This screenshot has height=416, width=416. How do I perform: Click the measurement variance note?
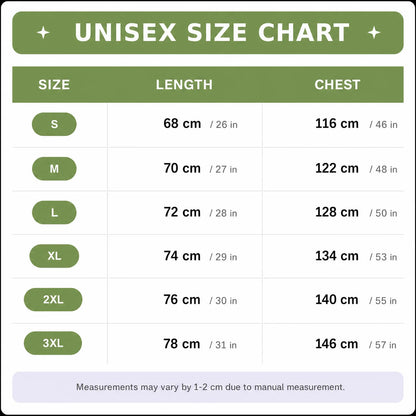(210, 387)
